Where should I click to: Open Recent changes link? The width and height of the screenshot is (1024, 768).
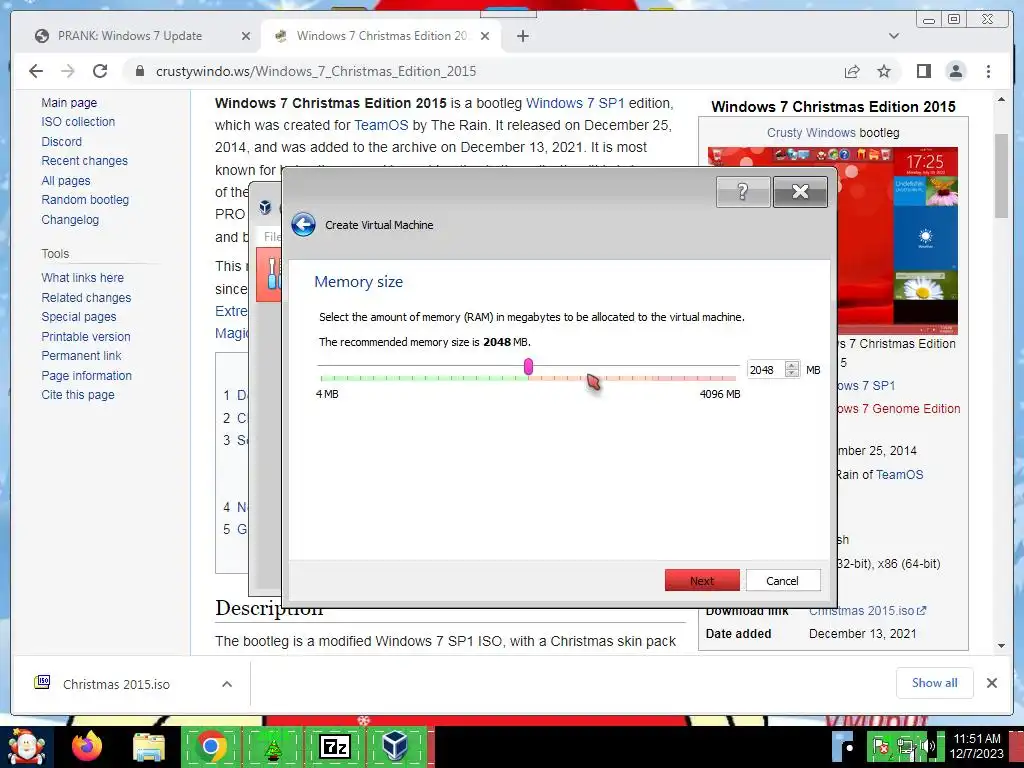coord(84,161)
